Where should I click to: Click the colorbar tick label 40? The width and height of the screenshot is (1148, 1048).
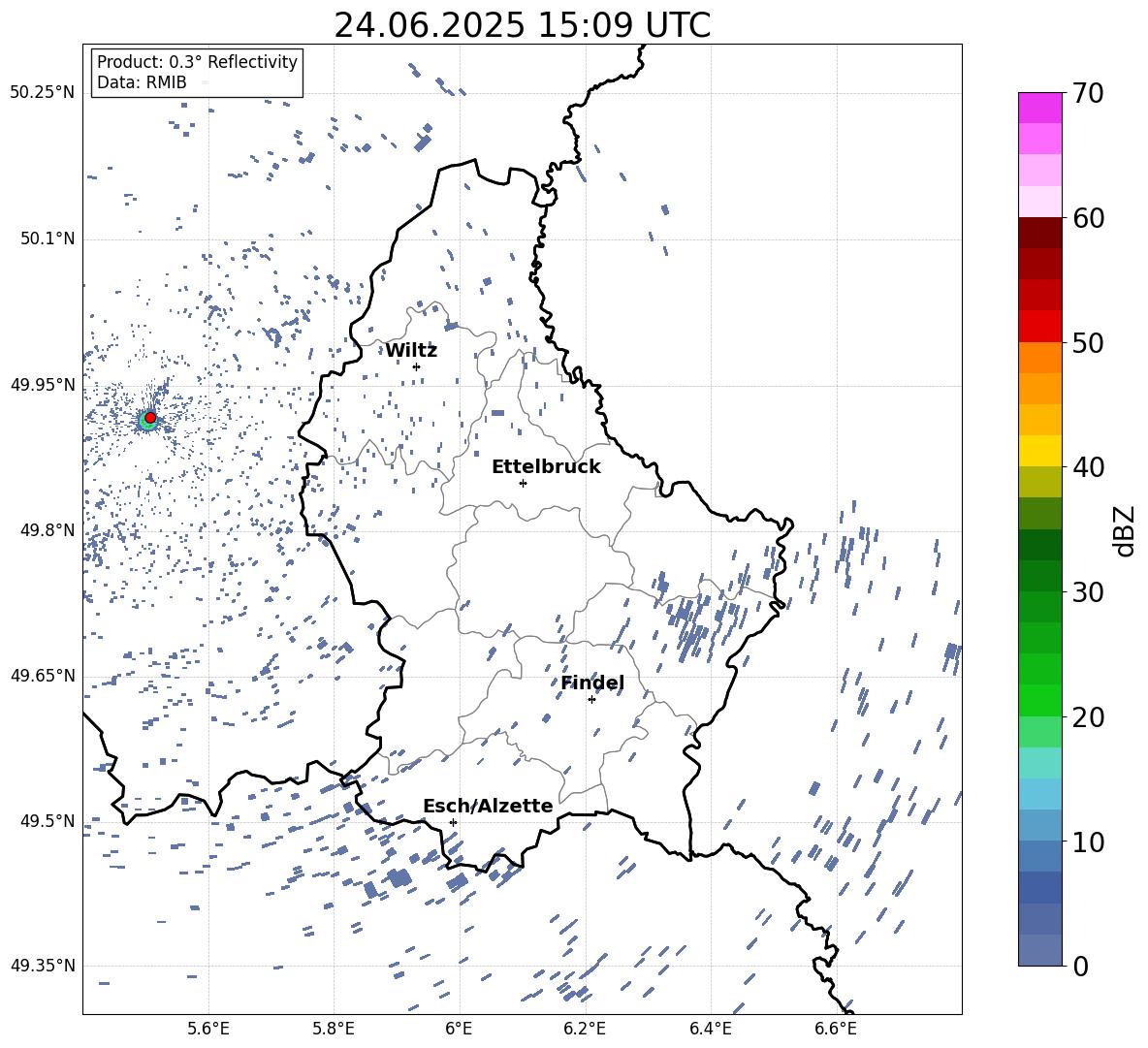[x=1088, y=467]
